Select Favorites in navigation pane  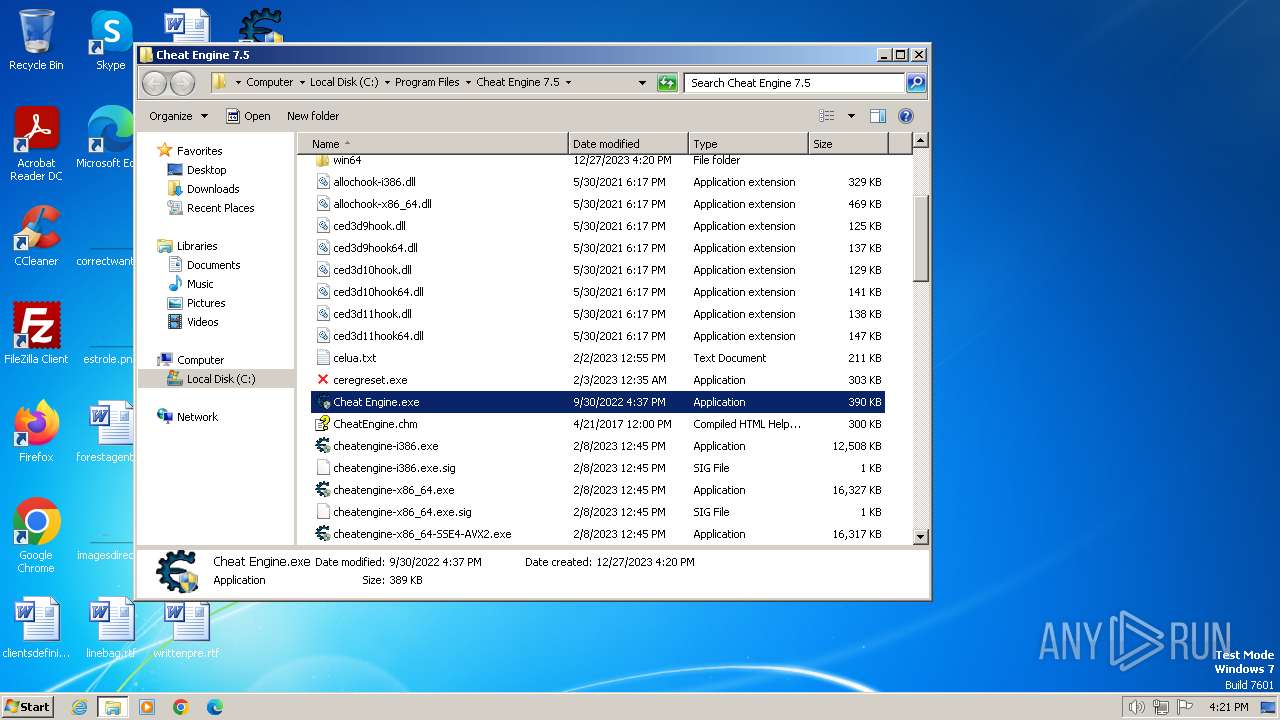point(199,151)
